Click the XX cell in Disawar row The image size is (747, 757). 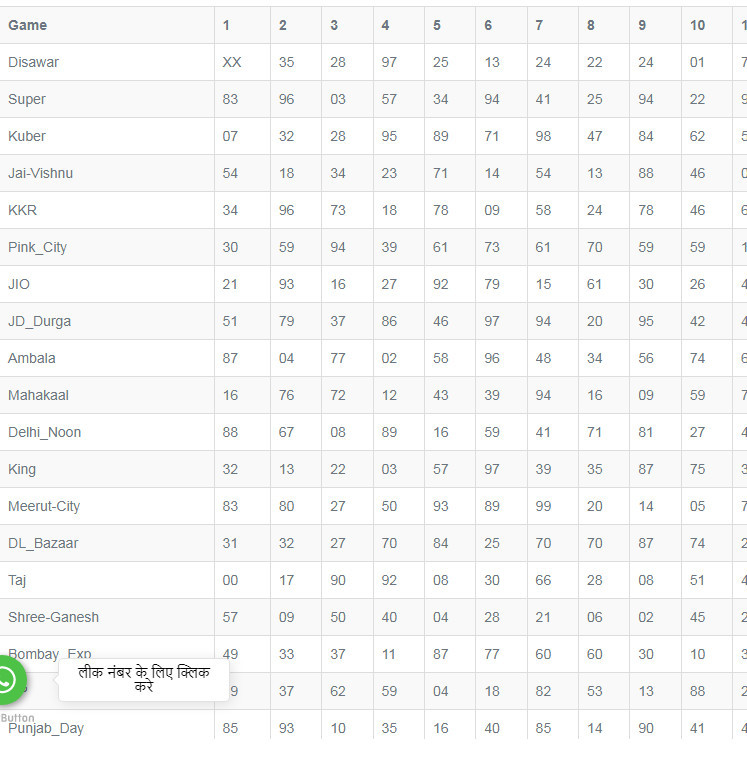coord(232,62)
